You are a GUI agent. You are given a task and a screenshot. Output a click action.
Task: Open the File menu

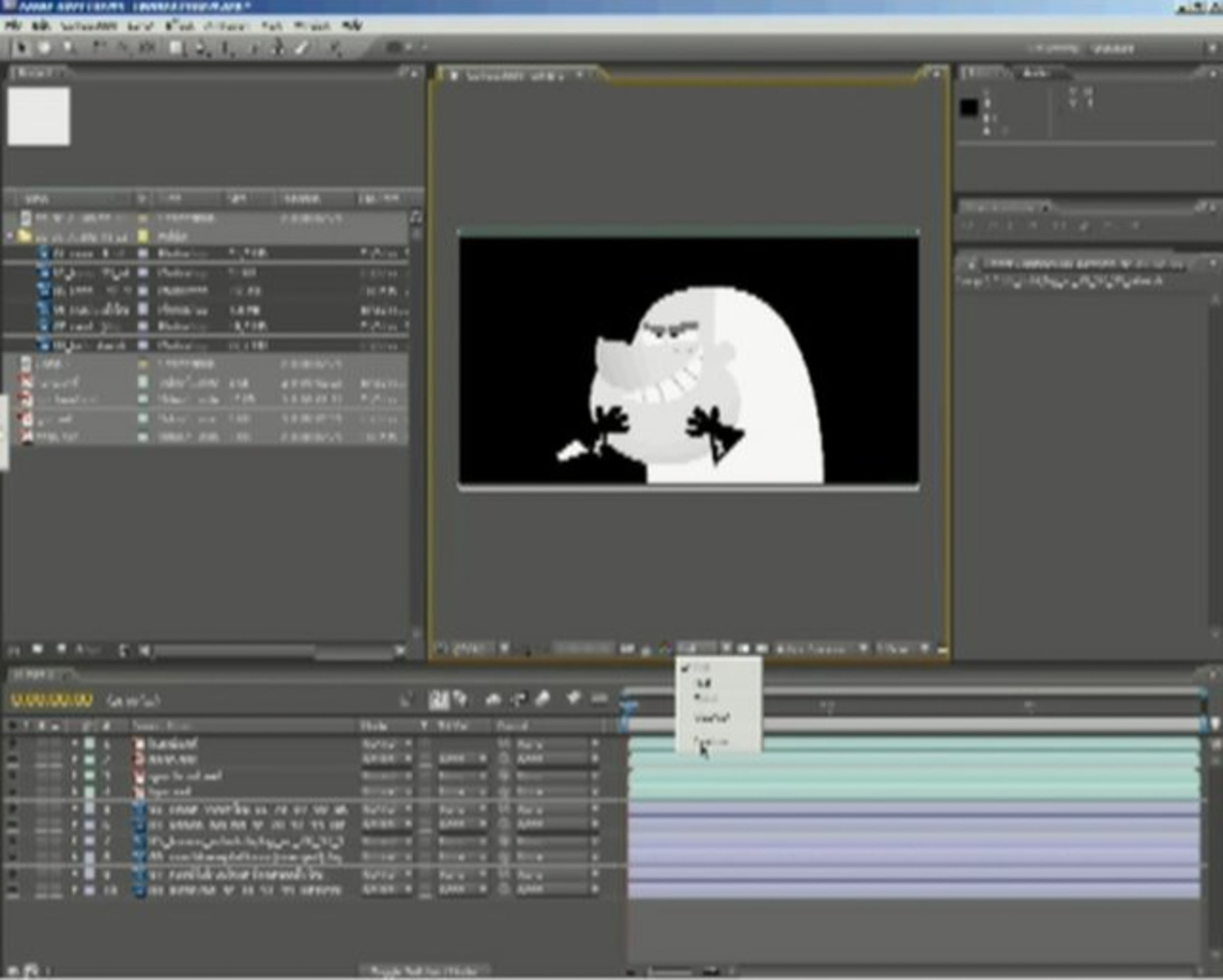(13, 25)
